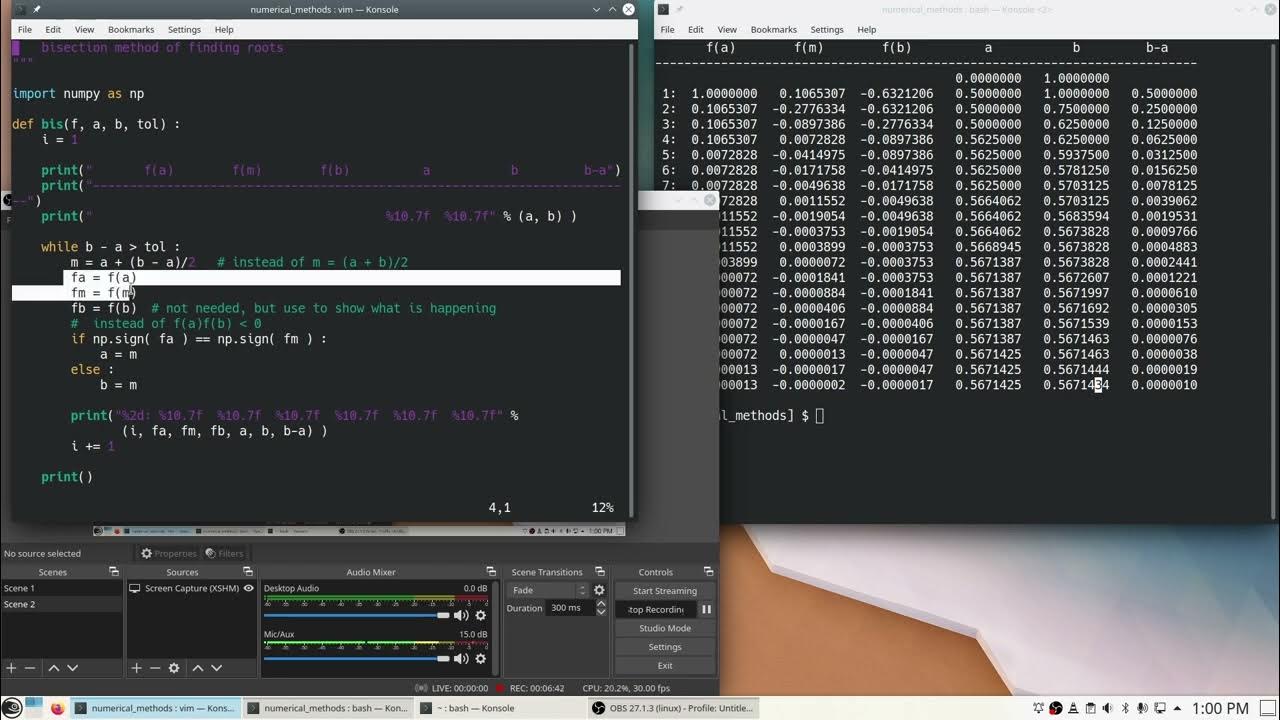Move scene down in Scenes list
The width and height of the screenshot is (1280, 720).
coord(72,668)
